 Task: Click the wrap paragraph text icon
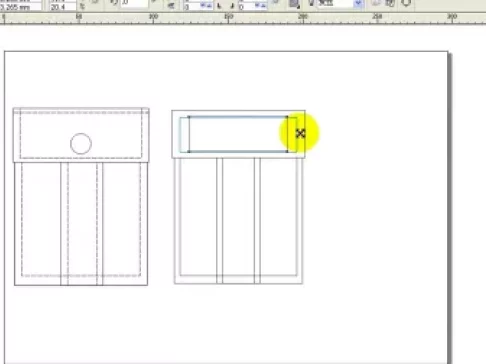click(294, 4)
